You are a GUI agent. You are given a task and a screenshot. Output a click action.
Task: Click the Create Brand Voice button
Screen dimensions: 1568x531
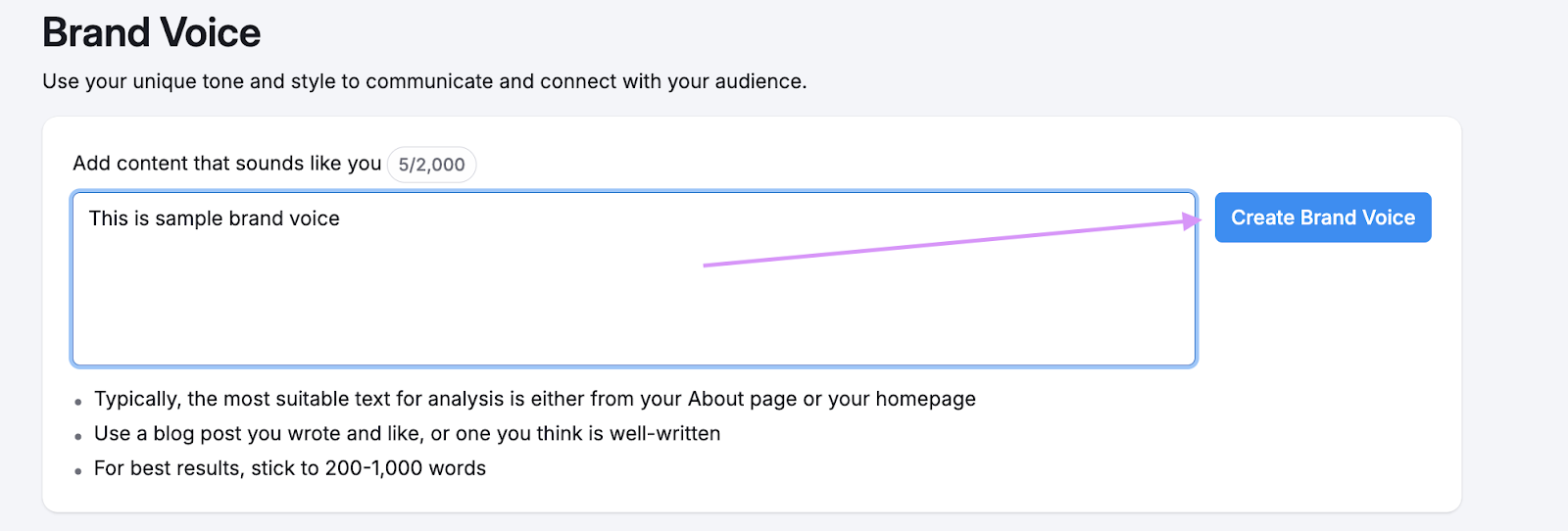(1322, 217)
